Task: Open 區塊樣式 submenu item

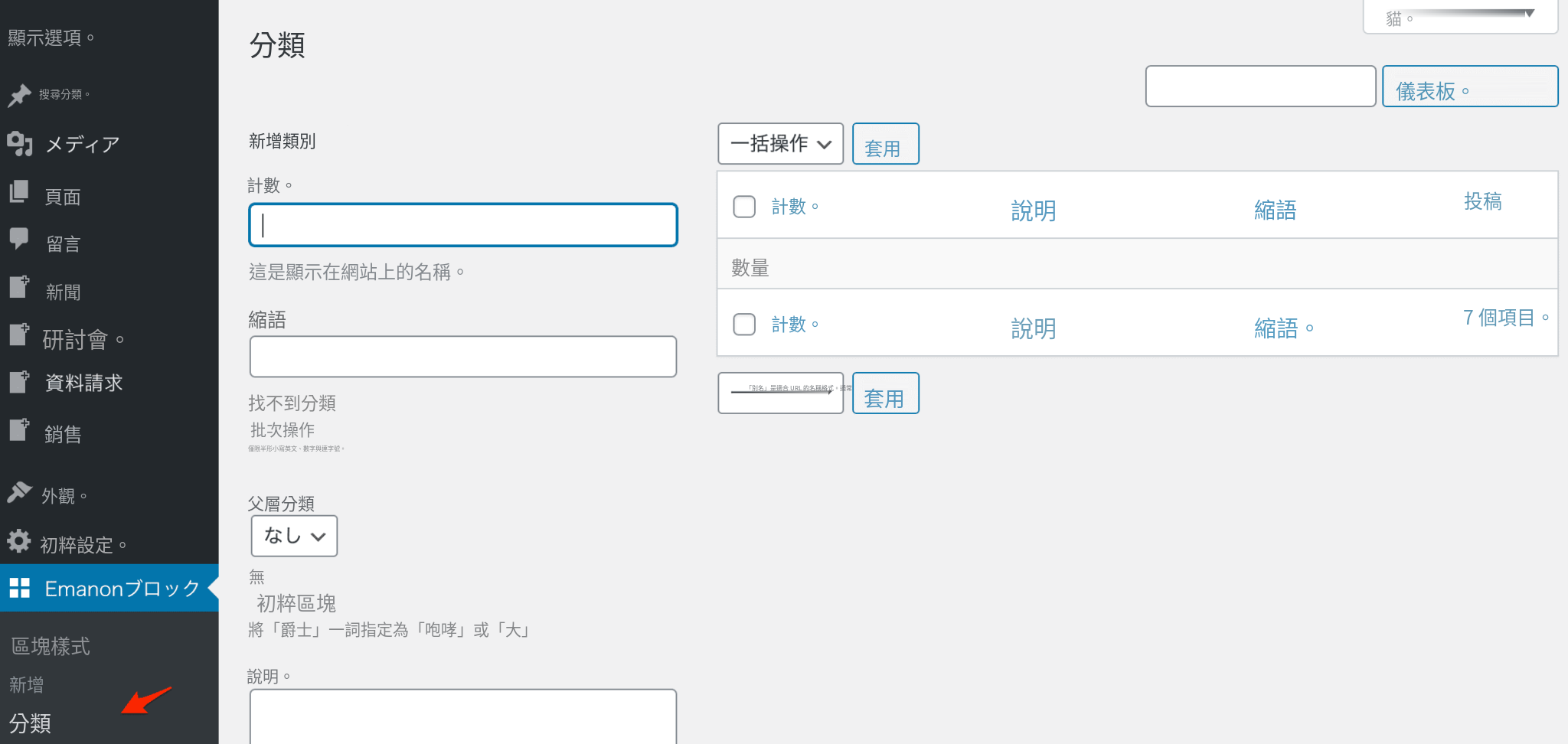Action: tap(51, 646)
